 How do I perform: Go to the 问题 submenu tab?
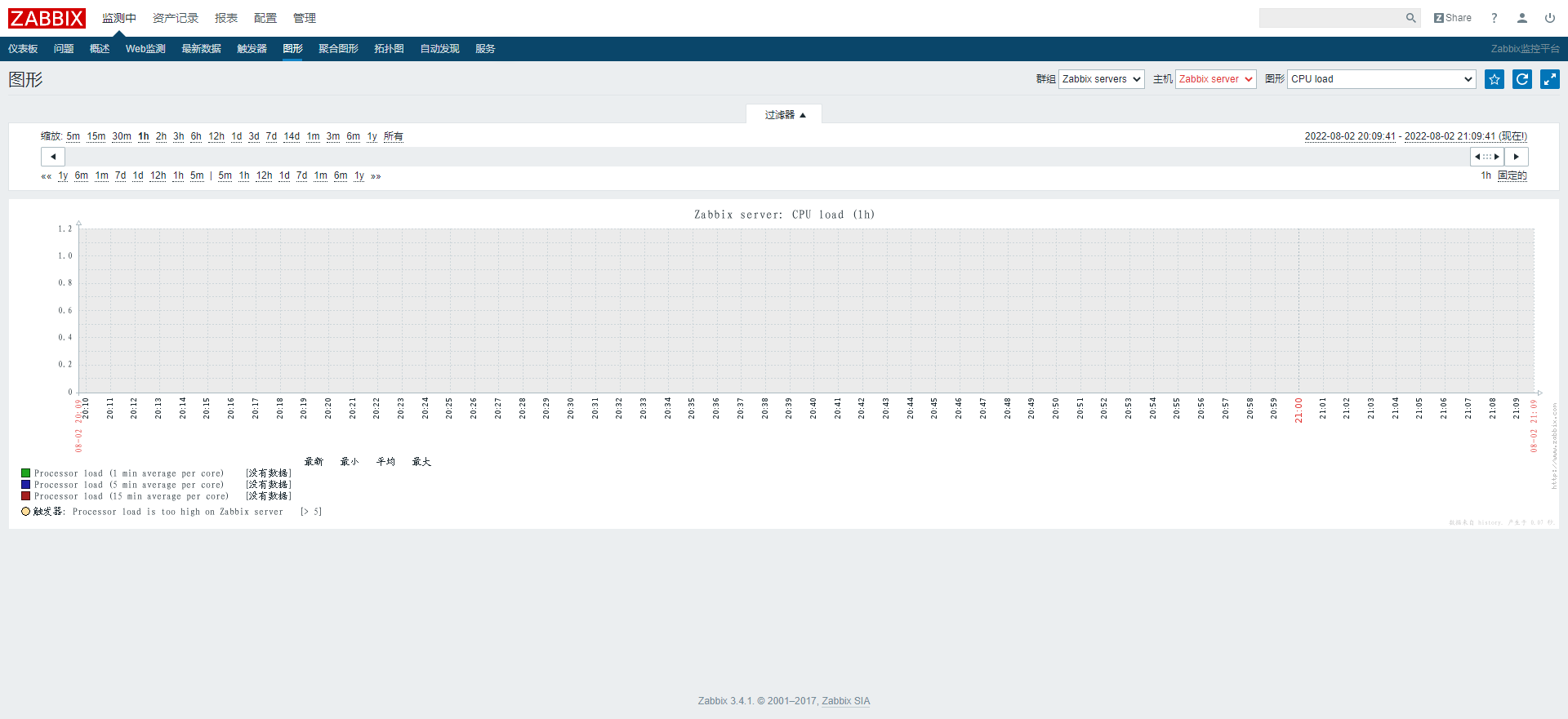click(64, 49)
